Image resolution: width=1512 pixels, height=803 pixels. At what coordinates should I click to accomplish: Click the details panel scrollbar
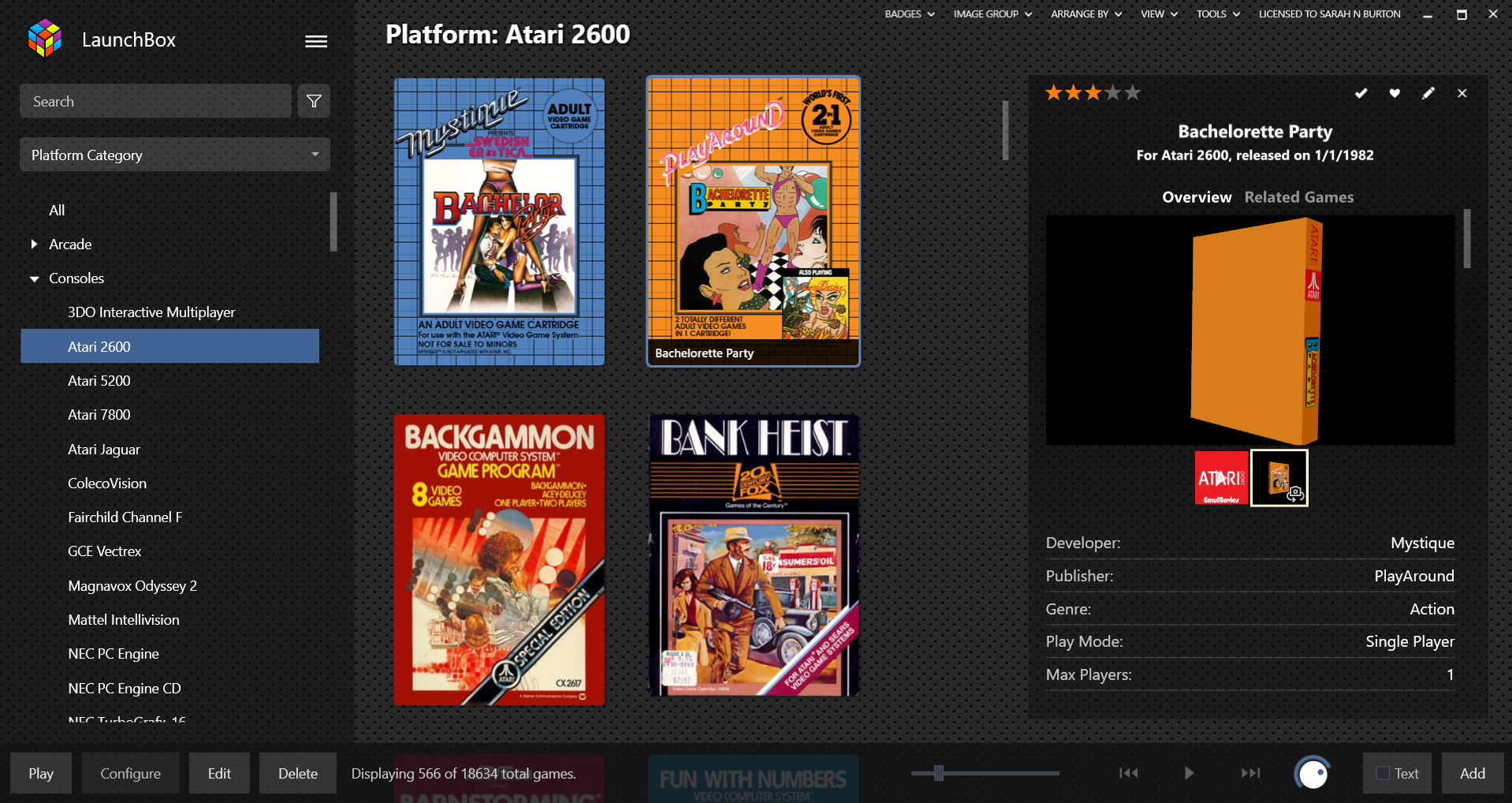click(1467, 238)
